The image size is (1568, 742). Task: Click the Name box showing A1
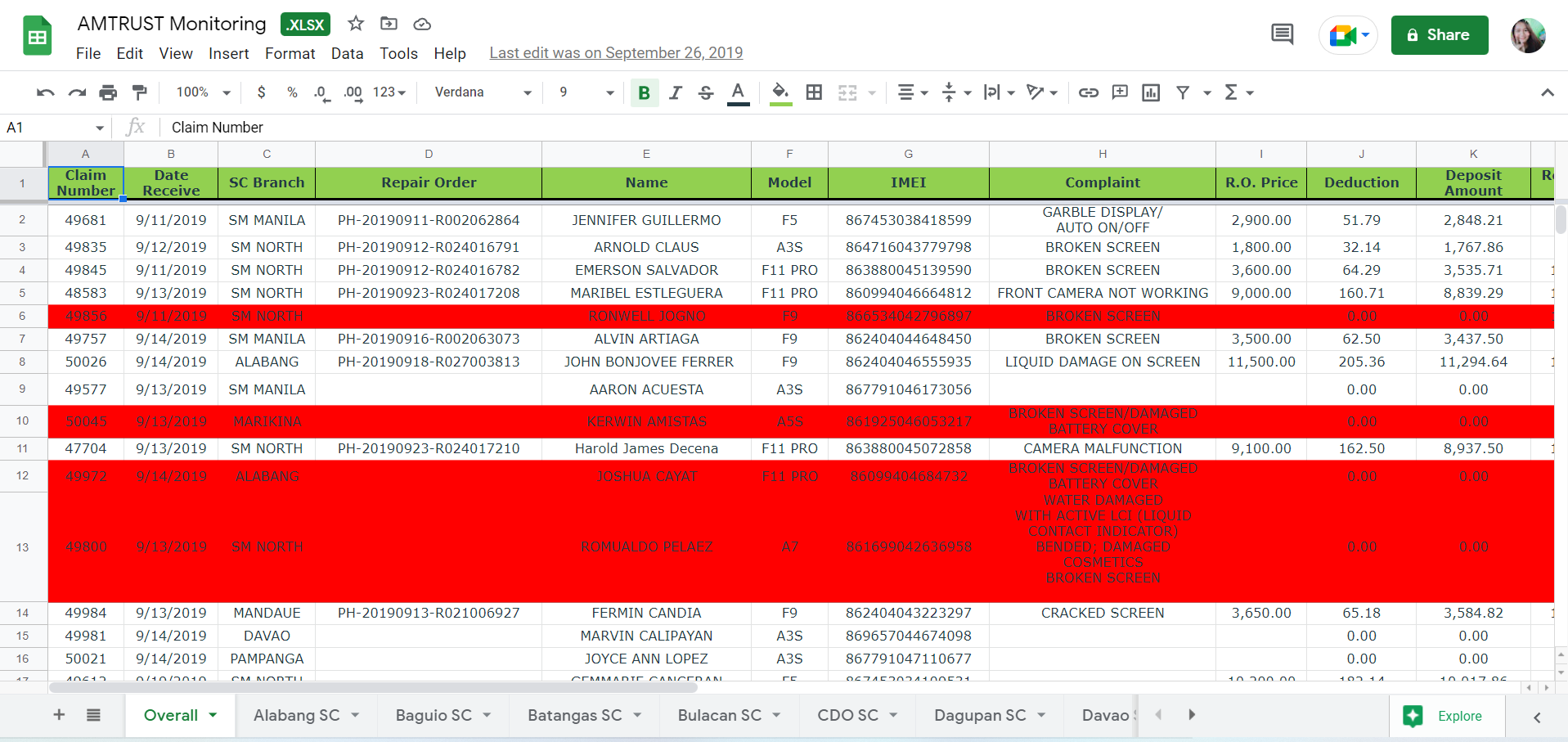[56, 128]
